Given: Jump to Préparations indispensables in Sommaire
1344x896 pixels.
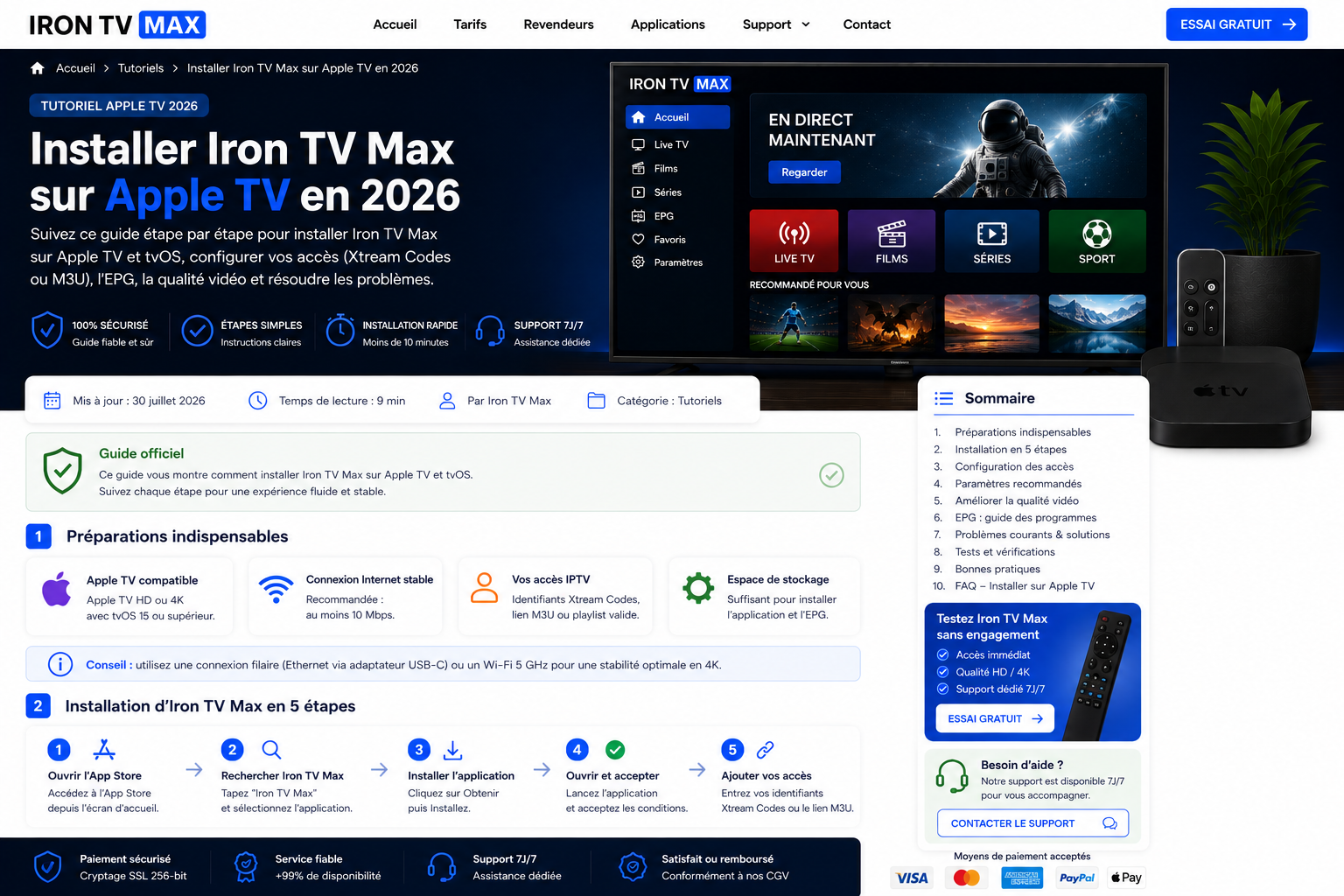Looking at the screenshot, I should click(x=1023, y=432).
